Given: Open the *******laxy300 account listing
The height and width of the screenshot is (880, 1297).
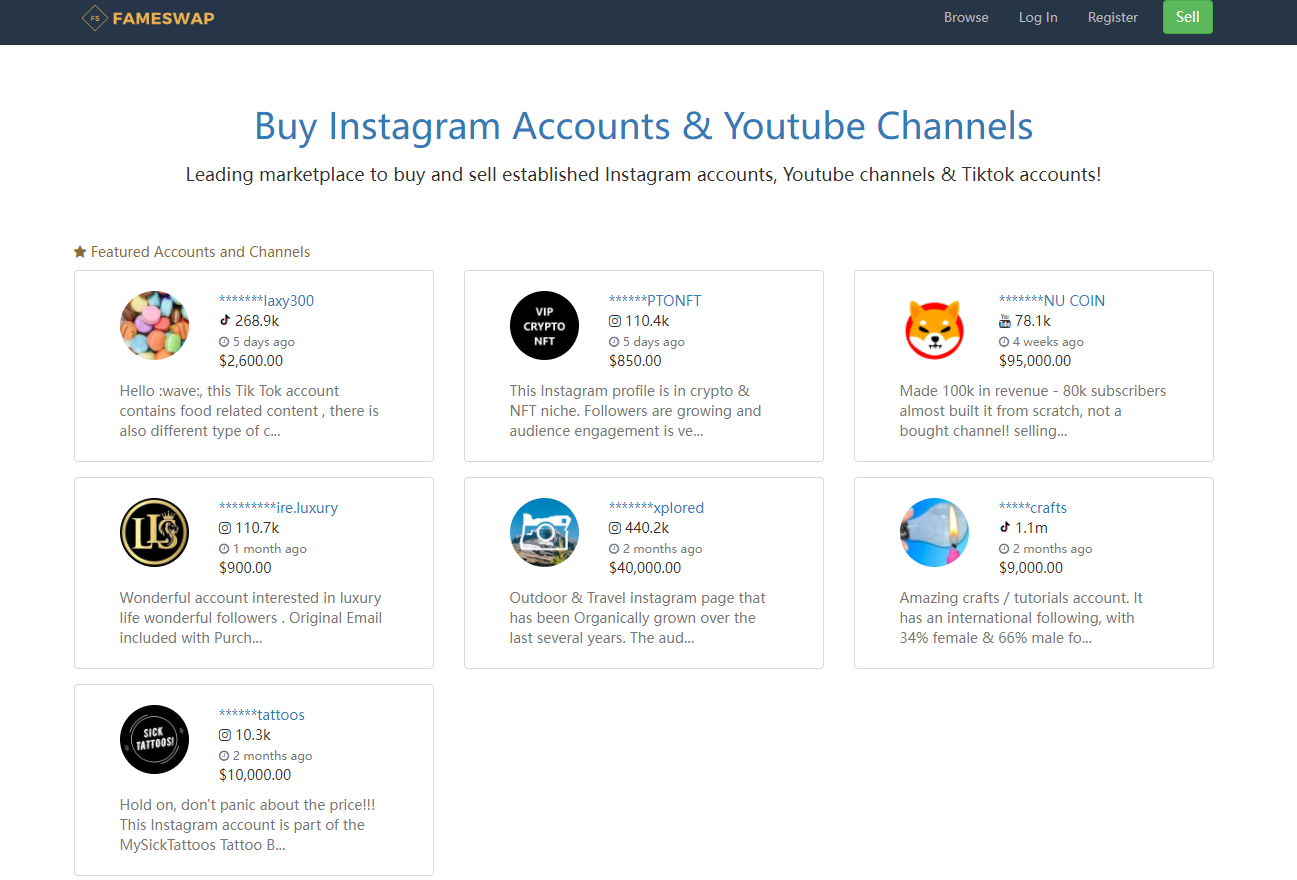Looking at the screenshot, I should tap(266, 300).
